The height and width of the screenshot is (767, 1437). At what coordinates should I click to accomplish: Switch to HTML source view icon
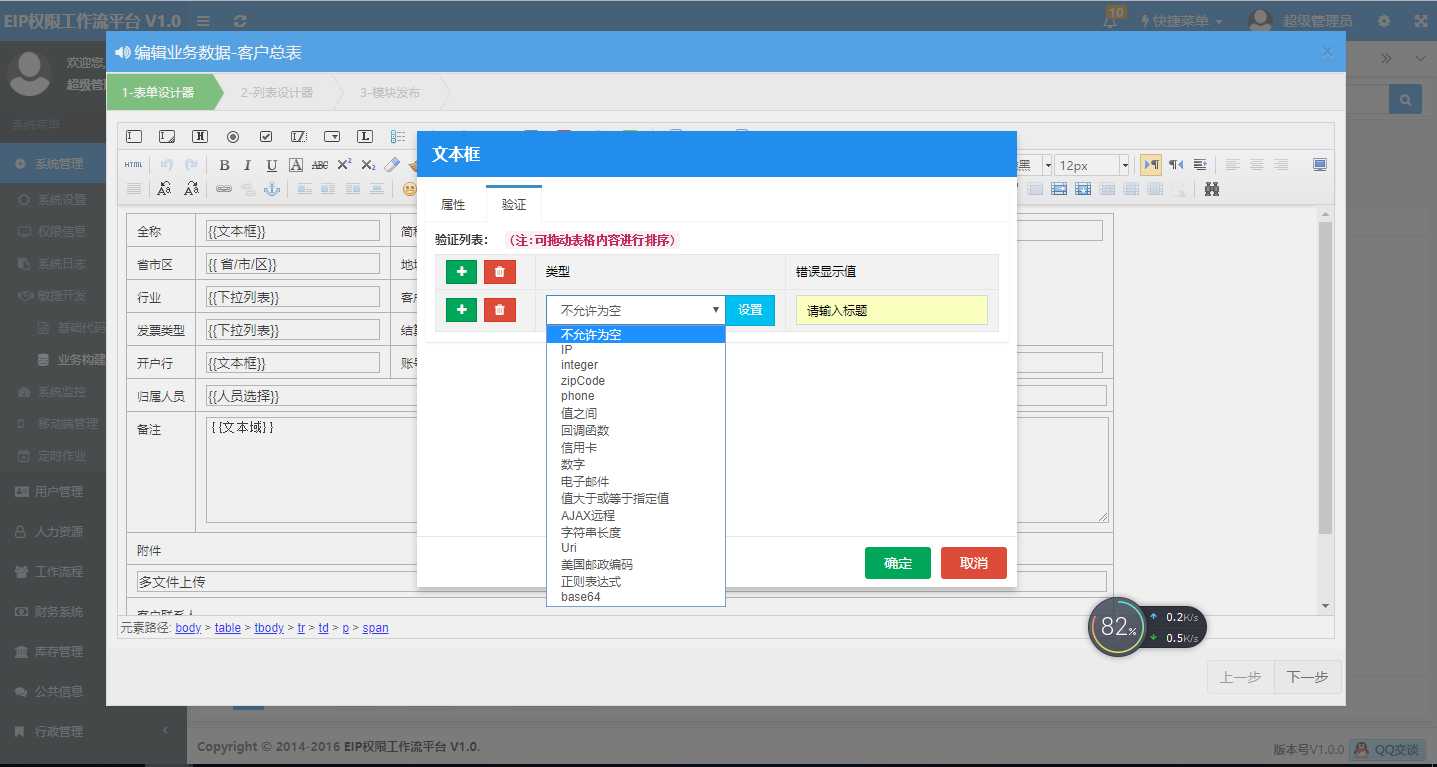click(x=133, y=163)
